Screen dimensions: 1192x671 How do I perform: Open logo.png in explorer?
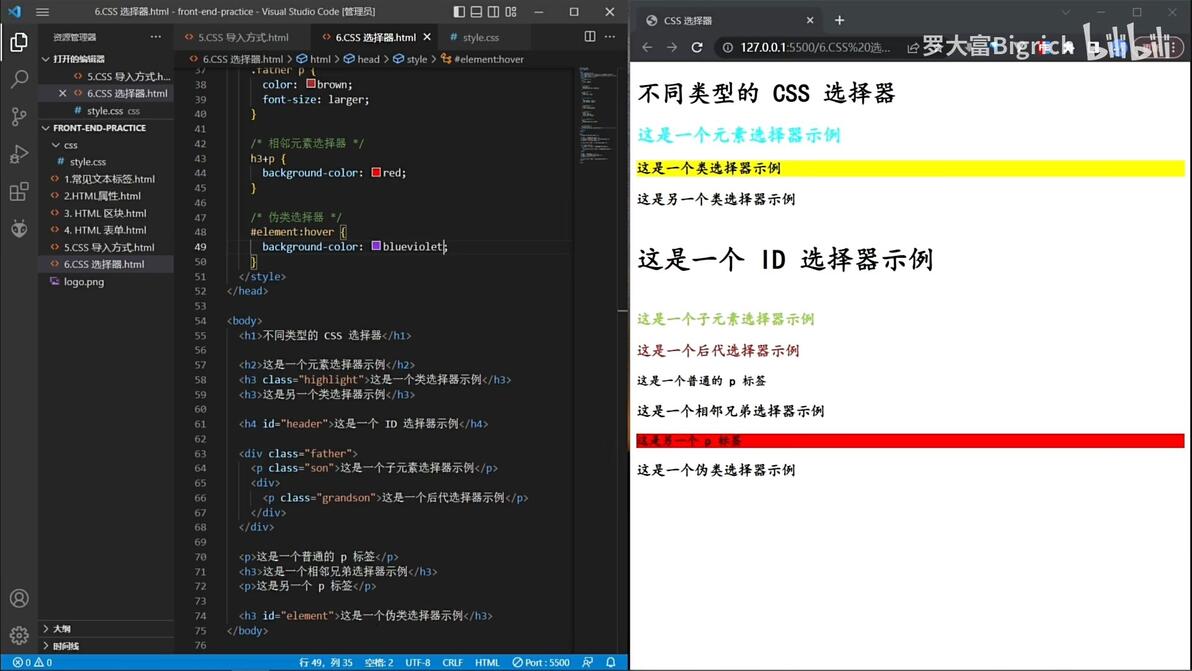click(x=84, y=281)
